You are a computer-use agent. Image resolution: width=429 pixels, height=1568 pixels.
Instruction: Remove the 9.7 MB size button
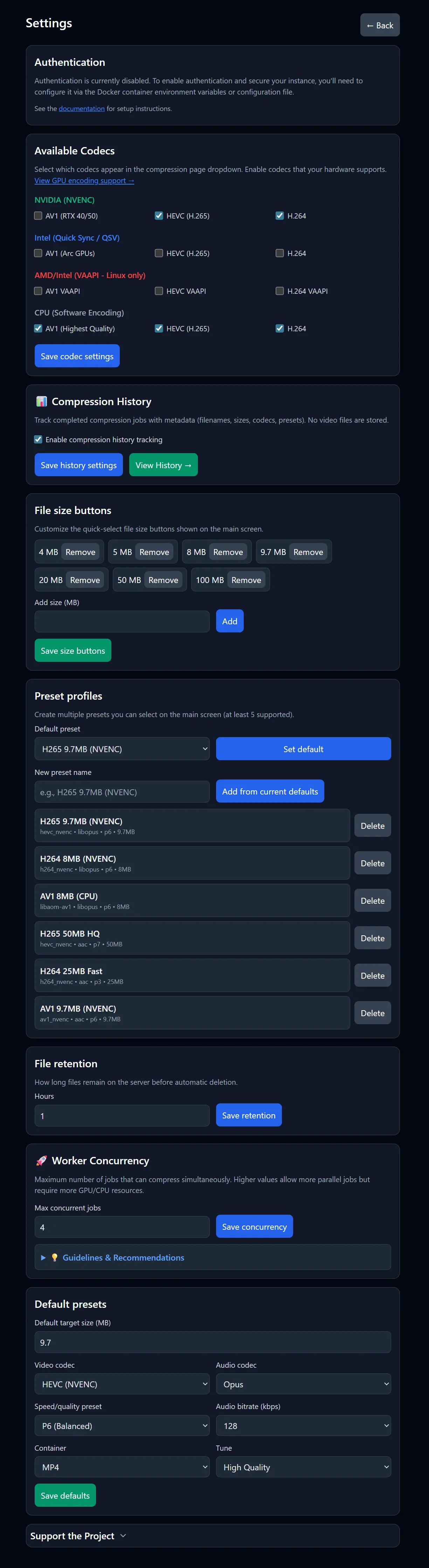(x=308, y=552)
